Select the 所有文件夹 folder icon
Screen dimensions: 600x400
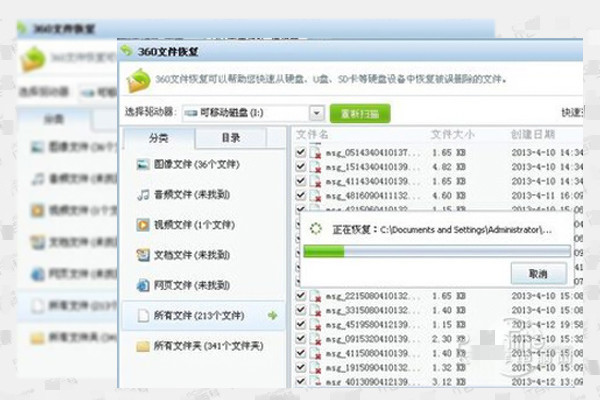coord(143,346)
